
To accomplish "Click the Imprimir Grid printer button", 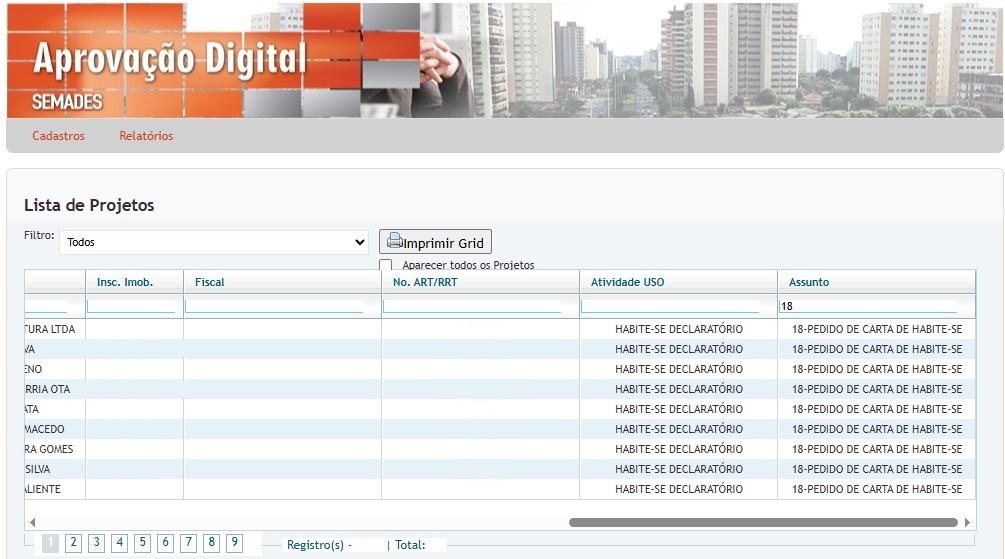I will point(435,242).
